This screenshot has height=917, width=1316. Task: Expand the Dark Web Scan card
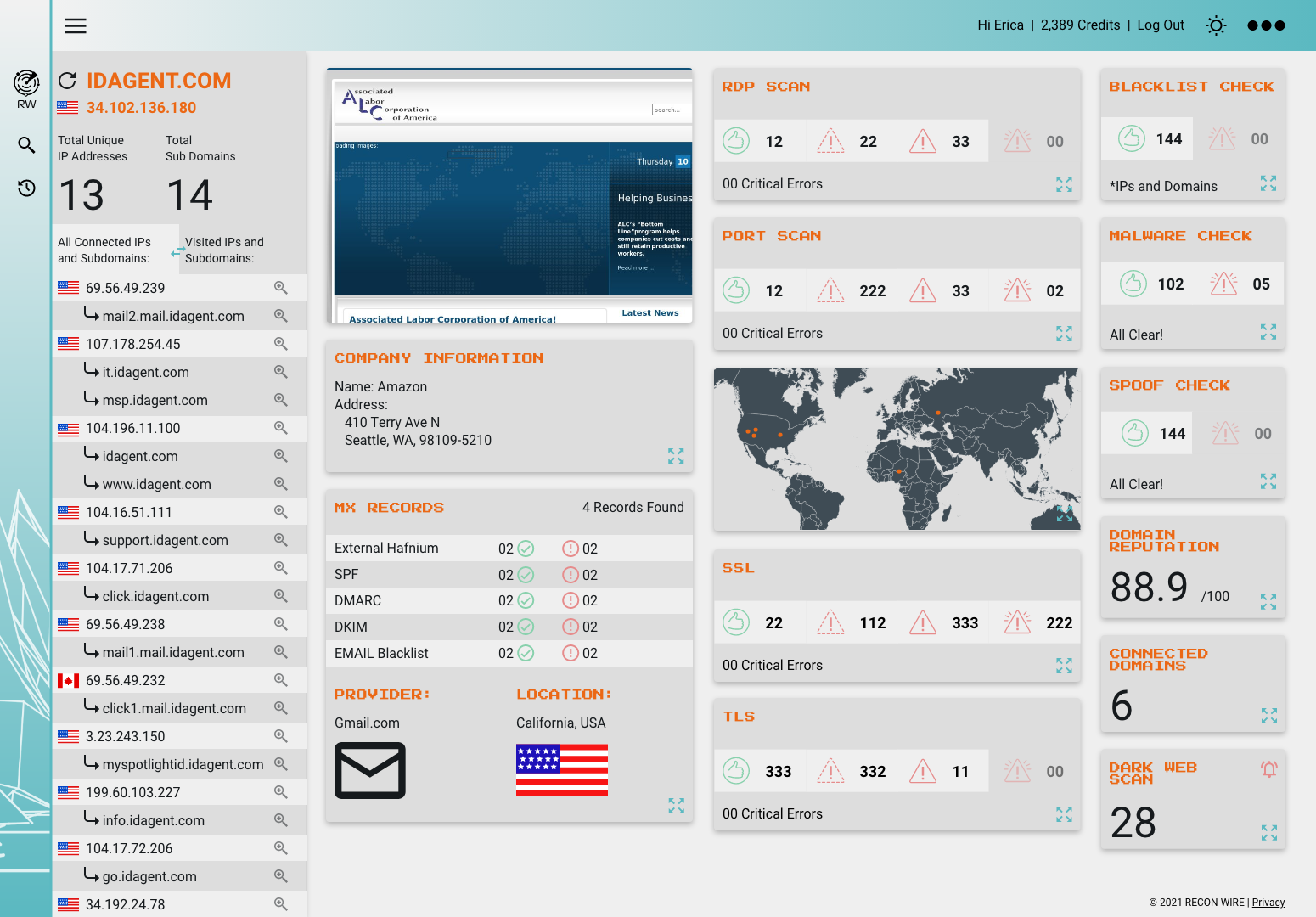pos(1268,833)
